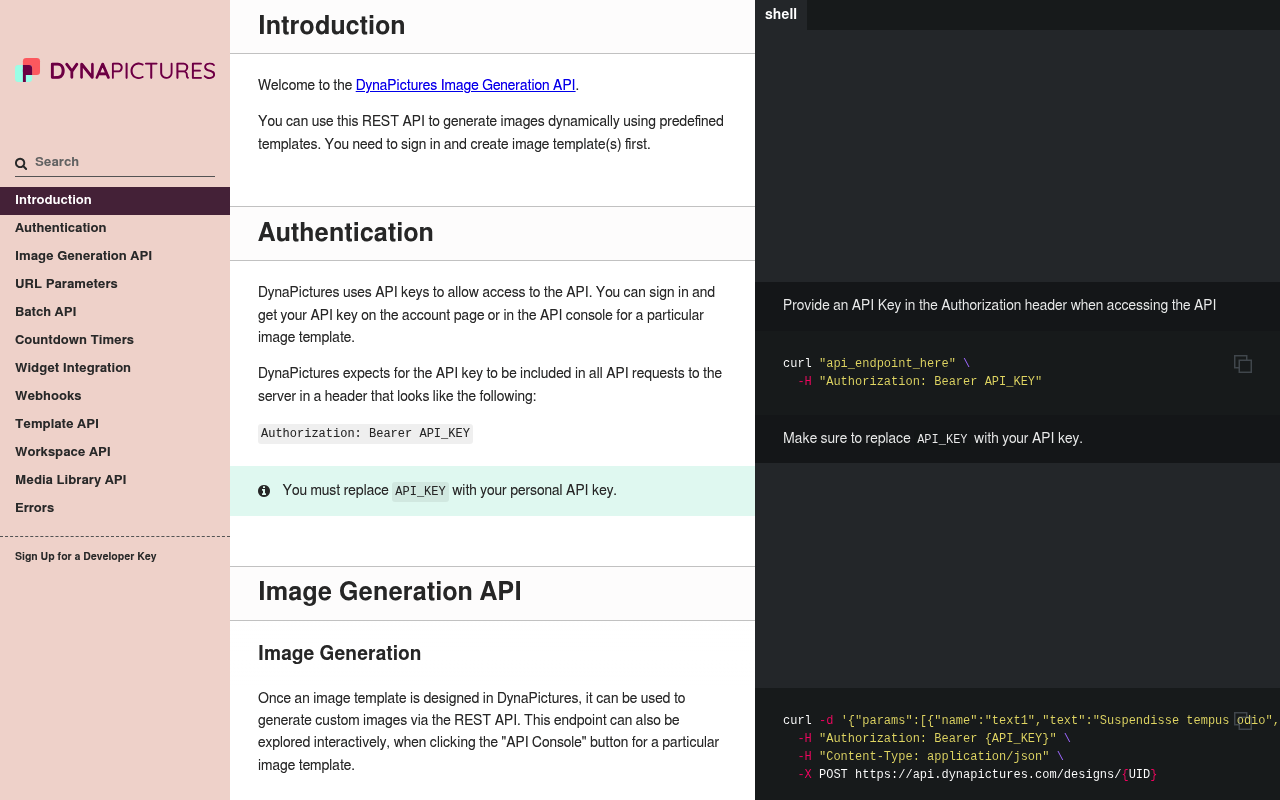Open Batch API sidebar entry
The width and height of the screenshot is (1280, 800).
tap(115, 312)
